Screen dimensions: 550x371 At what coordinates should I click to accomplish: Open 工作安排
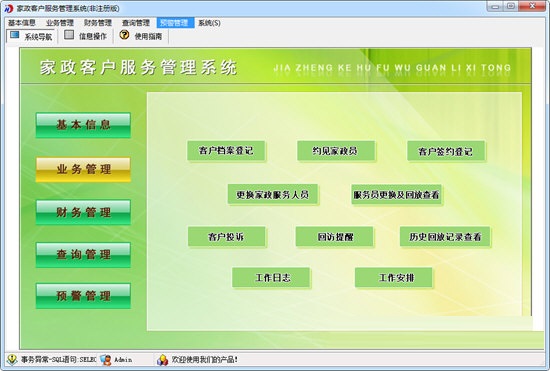[x=394, y=278]
